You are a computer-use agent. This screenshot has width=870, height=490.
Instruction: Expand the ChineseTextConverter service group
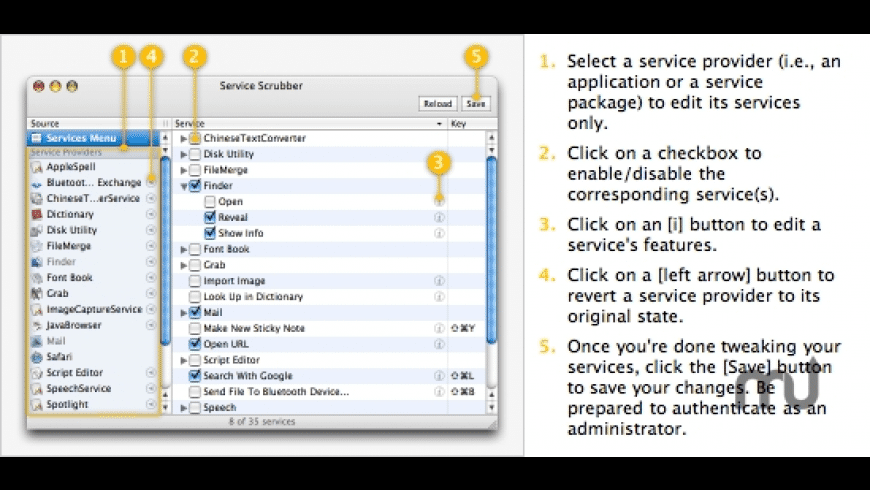click(x=184, y=139)
